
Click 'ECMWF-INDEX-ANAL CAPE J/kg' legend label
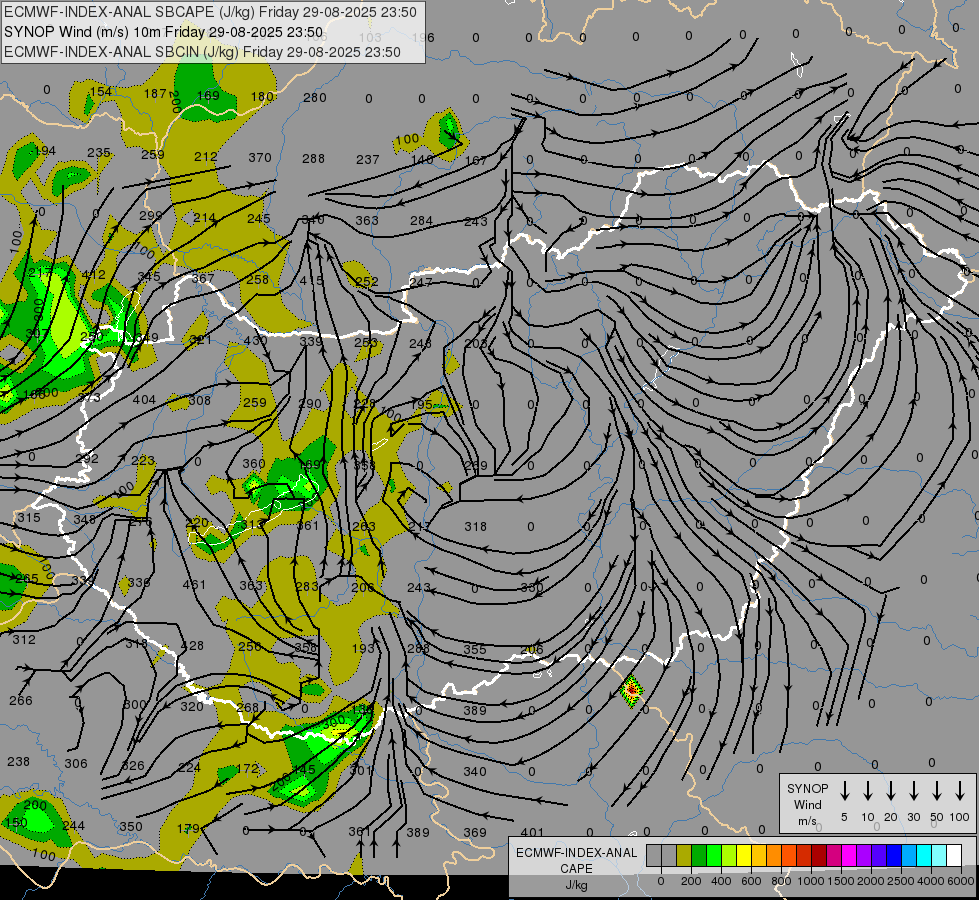pos(576,868)
